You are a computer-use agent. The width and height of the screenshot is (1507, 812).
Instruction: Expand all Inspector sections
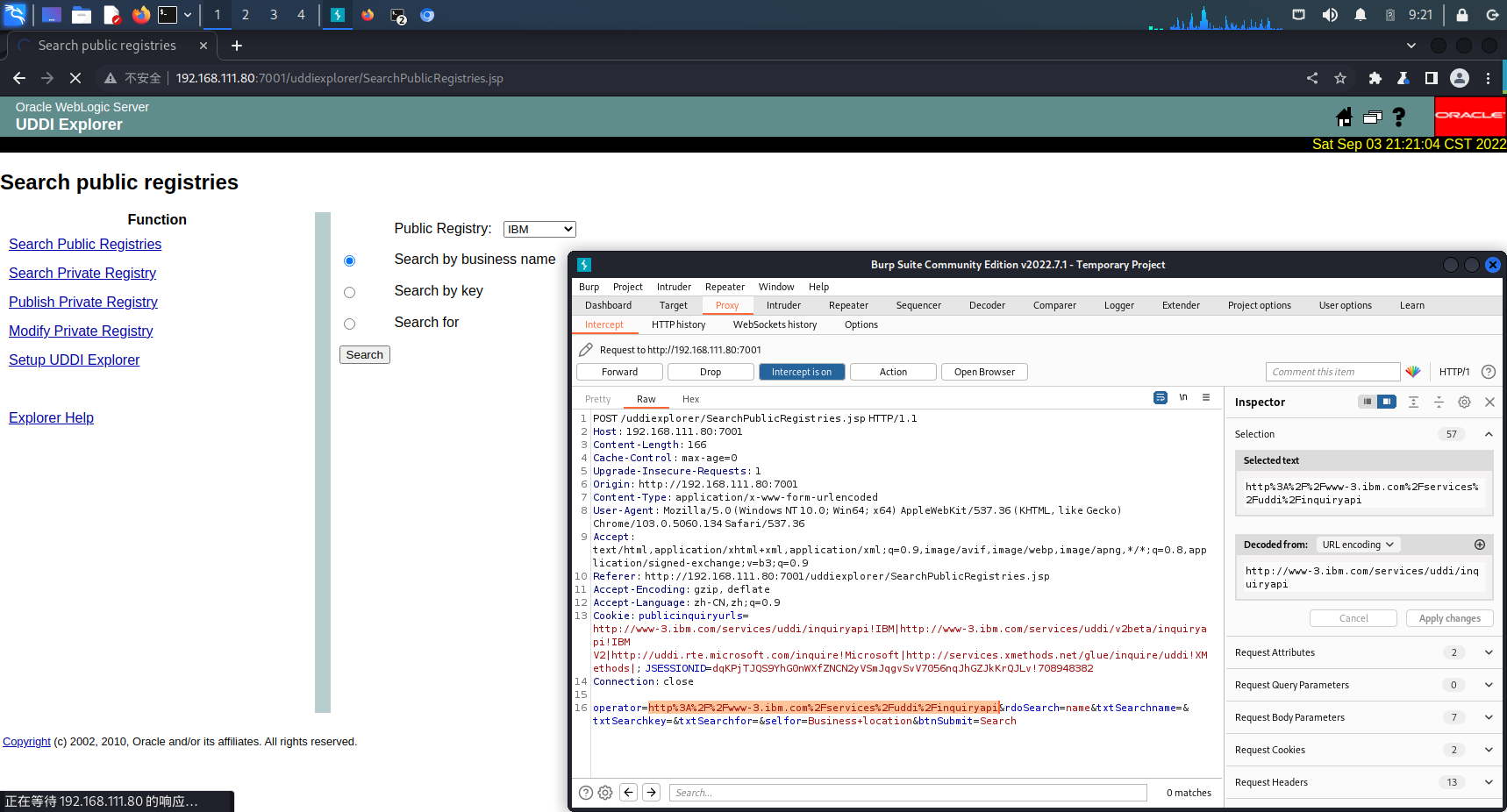[1413, 402]
